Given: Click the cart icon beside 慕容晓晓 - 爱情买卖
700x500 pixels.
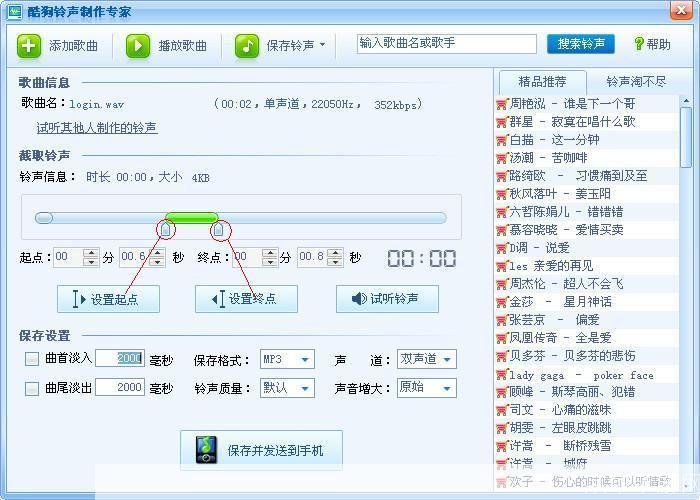Looking at the screenshot, I should (502, 230).
